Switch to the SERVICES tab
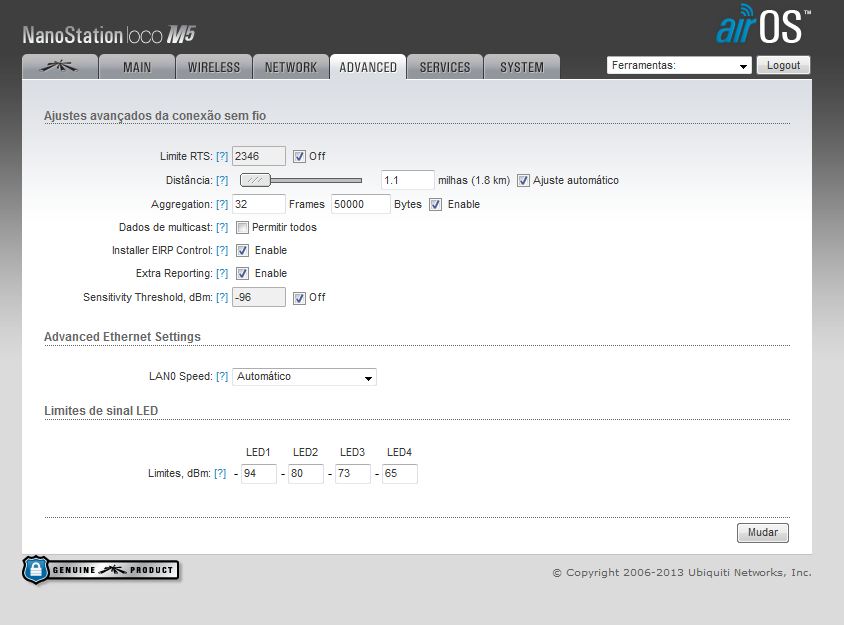The width and height of the screenshot is (844, 625). click(445, 67)
